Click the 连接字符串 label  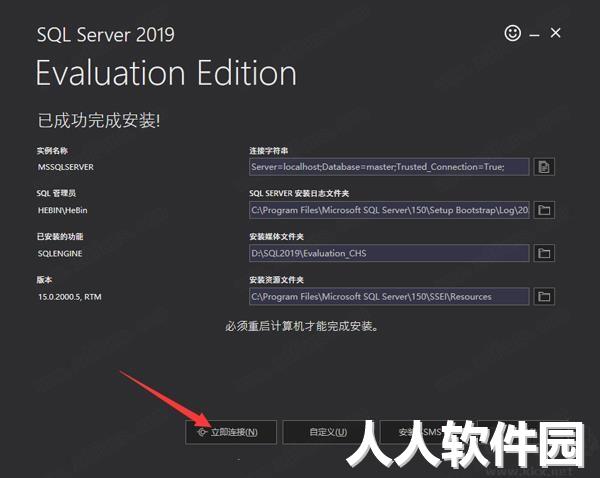pyautogui.click(x=269, y=151)
